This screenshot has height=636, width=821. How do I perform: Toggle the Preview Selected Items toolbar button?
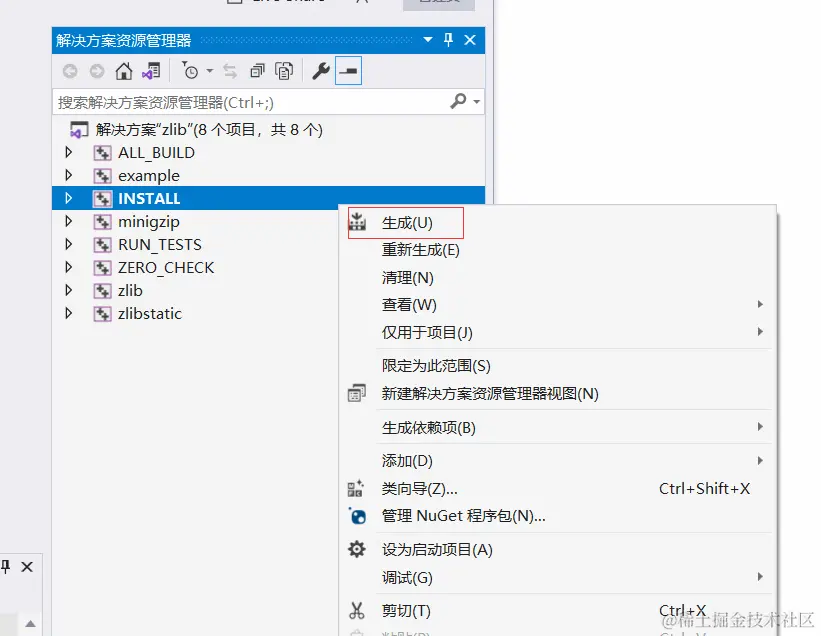[349, 71]
